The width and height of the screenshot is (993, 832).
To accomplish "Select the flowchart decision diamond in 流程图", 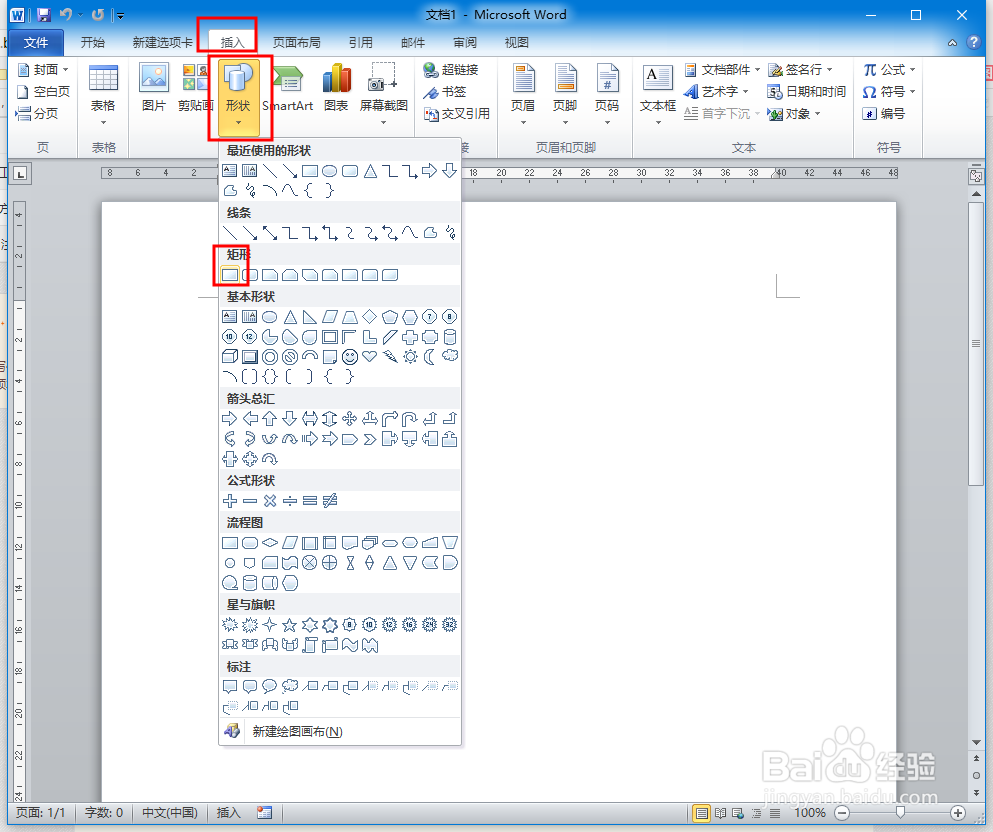I will (x=270, y=543).
